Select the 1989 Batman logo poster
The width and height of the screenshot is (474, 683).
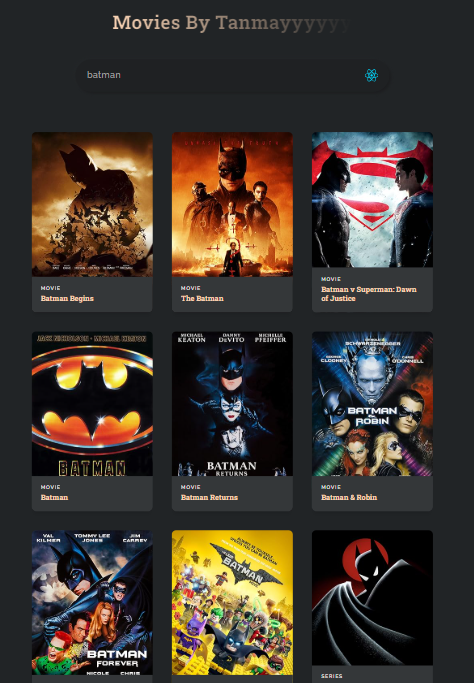click(x=92, y=404)
